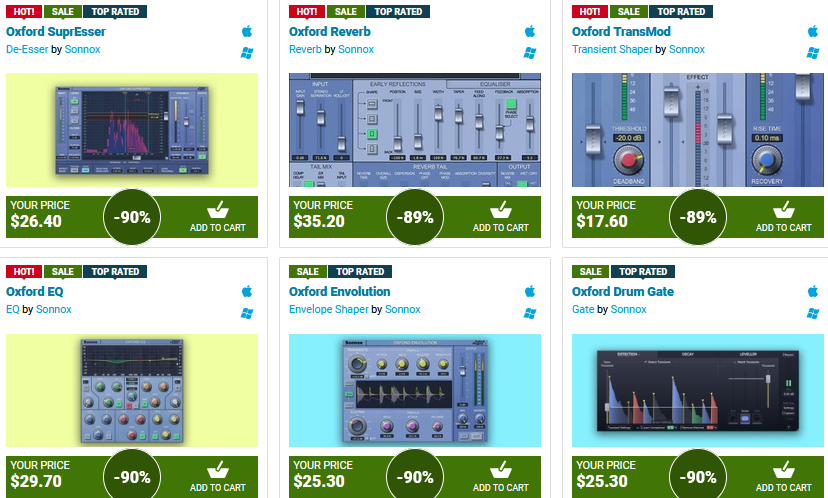This screenshot has width=828, height=498.
Task: Click the SALE tag on Oxford Envolution
Action: (x=307, y=271)
